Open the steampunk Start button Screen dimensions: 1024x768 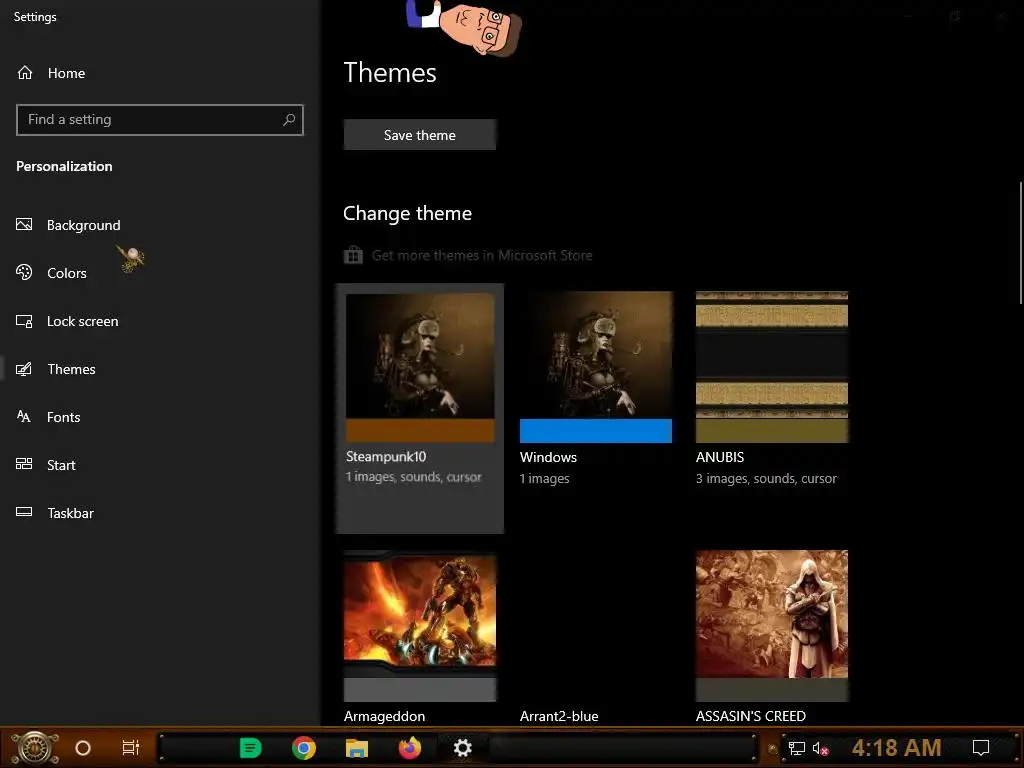(35, 747)
